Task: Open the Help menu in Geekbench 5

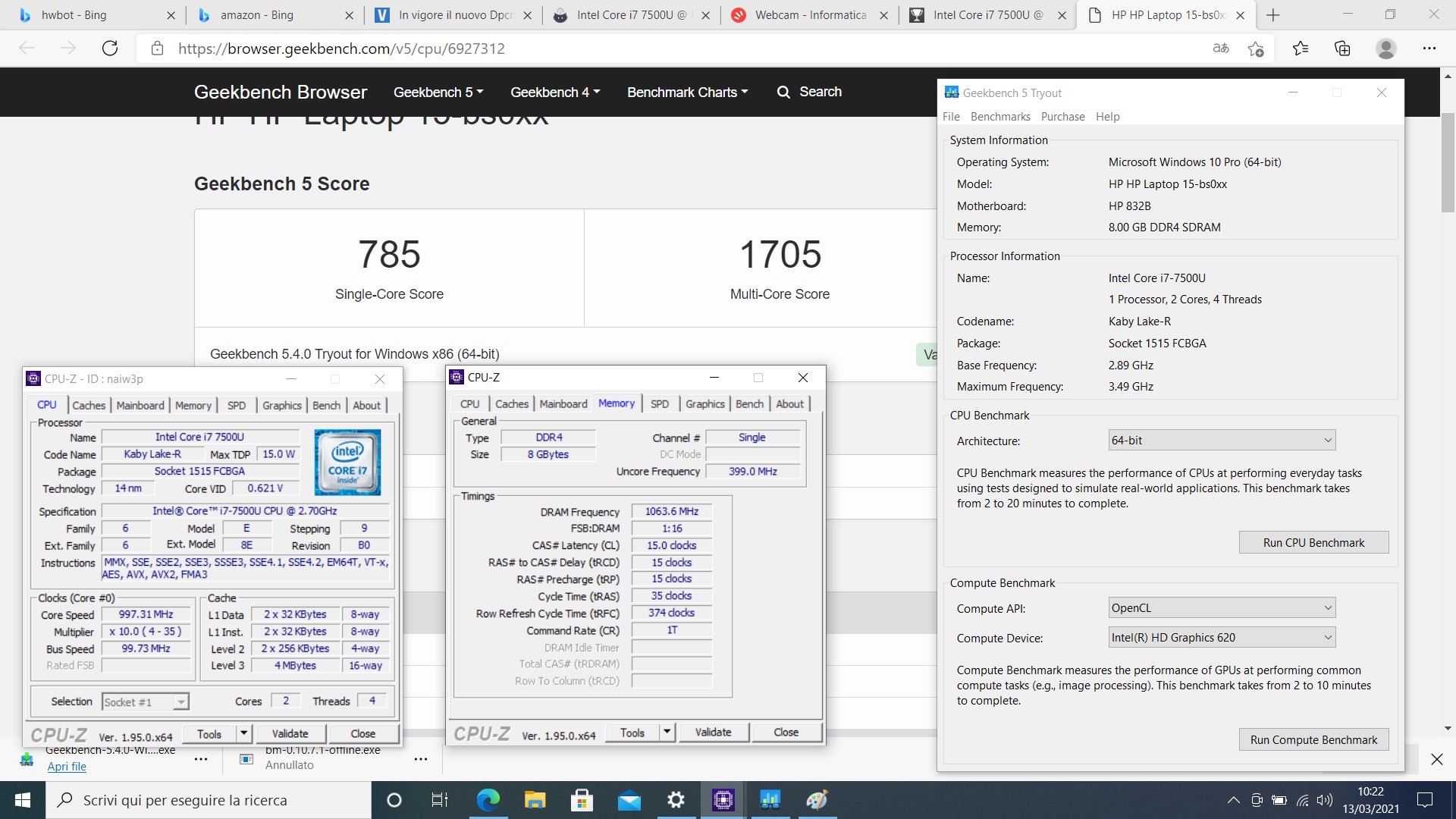Action: (1107, 117)
